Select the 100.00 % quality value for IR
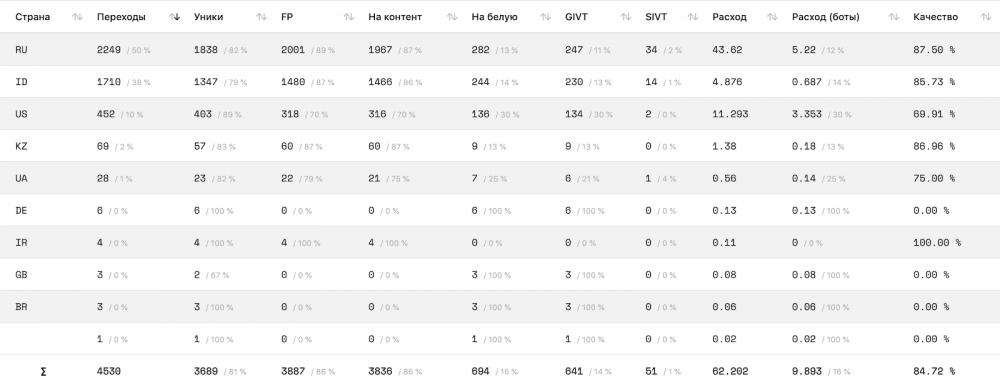This screenshot has height=387, width=1000. click(937, 242)
